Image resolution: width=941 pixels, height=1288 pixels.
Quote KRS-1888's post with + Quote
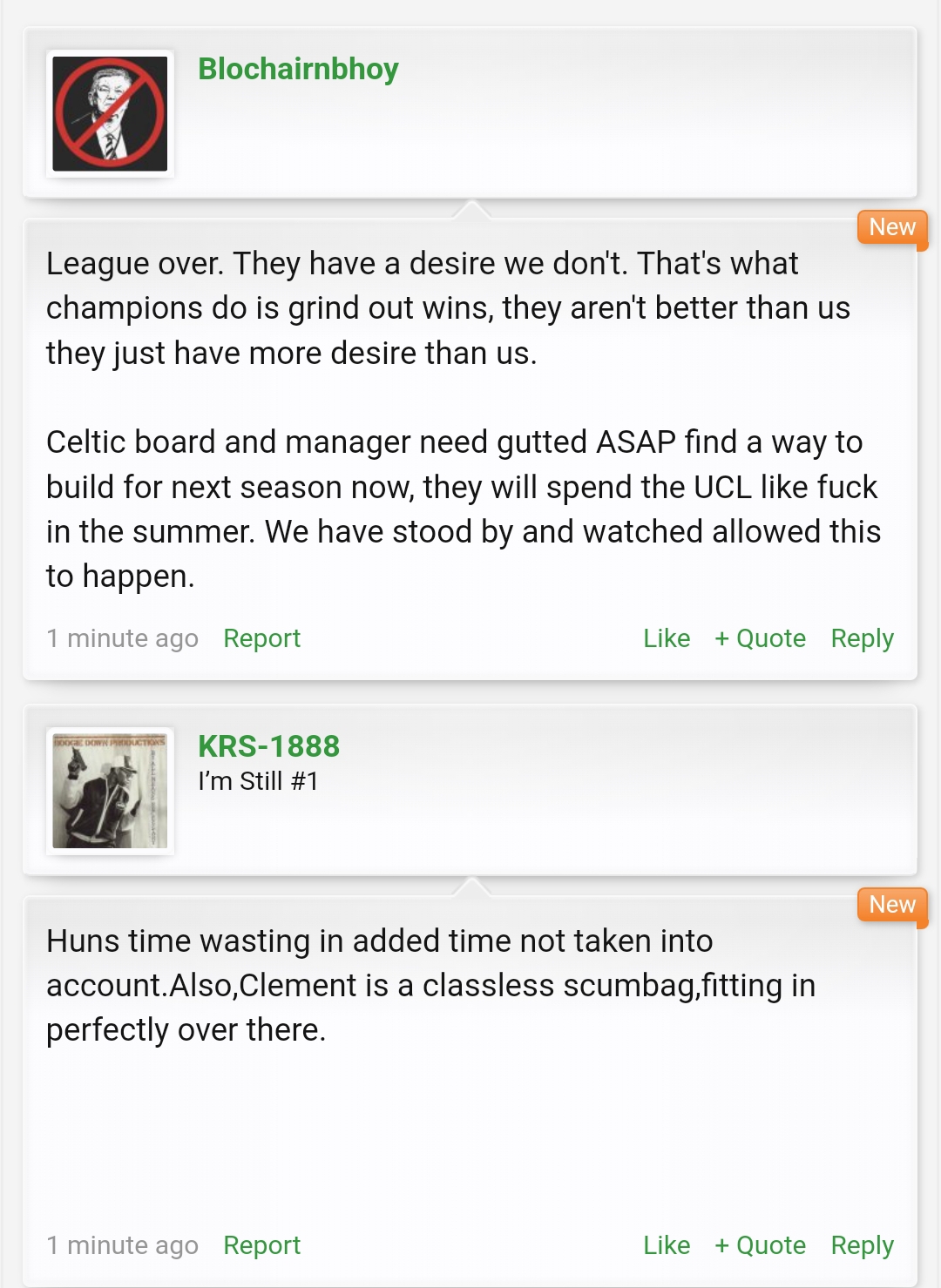(760, 1245)
